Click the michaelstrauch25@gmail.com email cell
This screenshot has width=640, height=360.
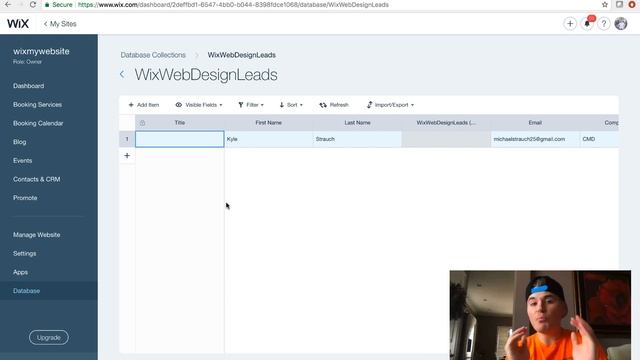point(535,139)
